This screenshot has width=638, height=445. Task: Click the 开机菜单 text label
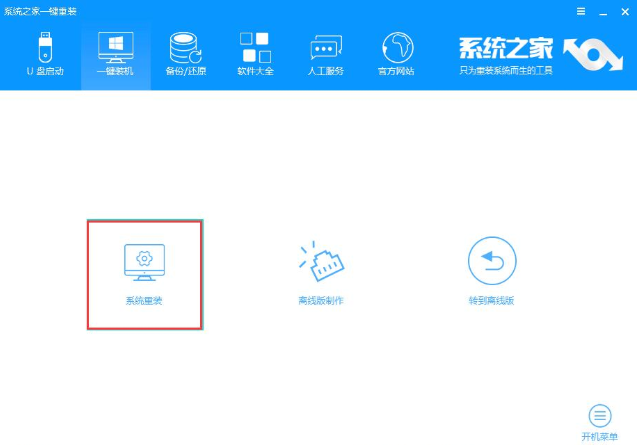600,437
